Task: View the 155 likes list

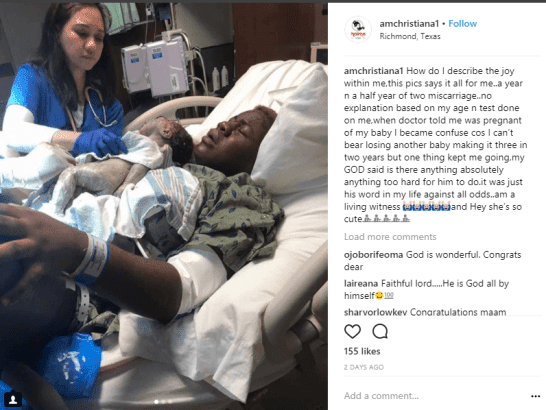Action: (362, 351)
